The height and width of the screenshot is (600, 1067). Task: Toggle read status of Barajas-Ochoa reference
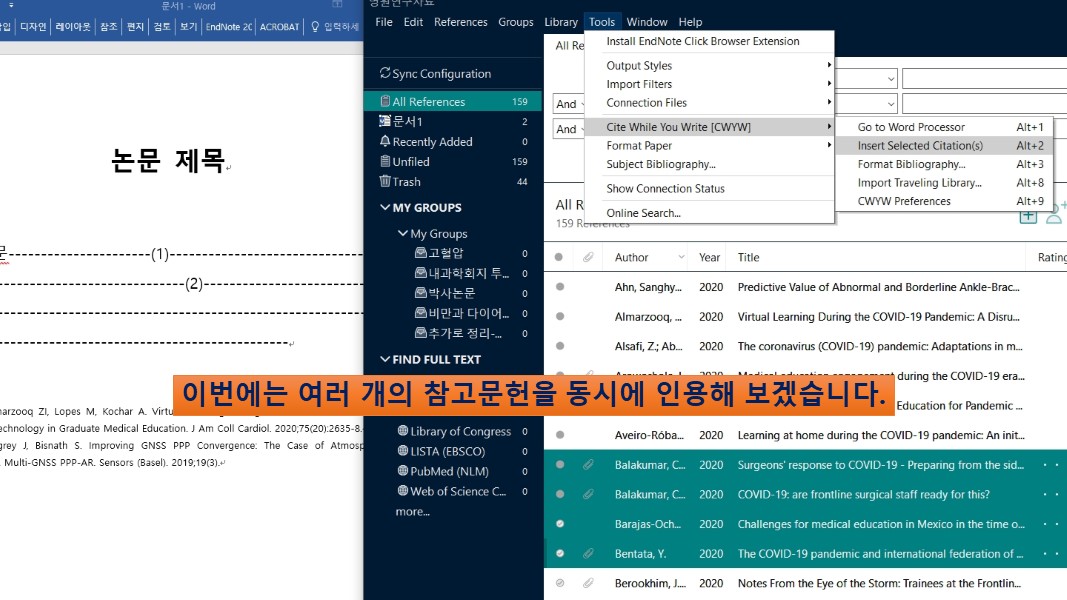560,524
